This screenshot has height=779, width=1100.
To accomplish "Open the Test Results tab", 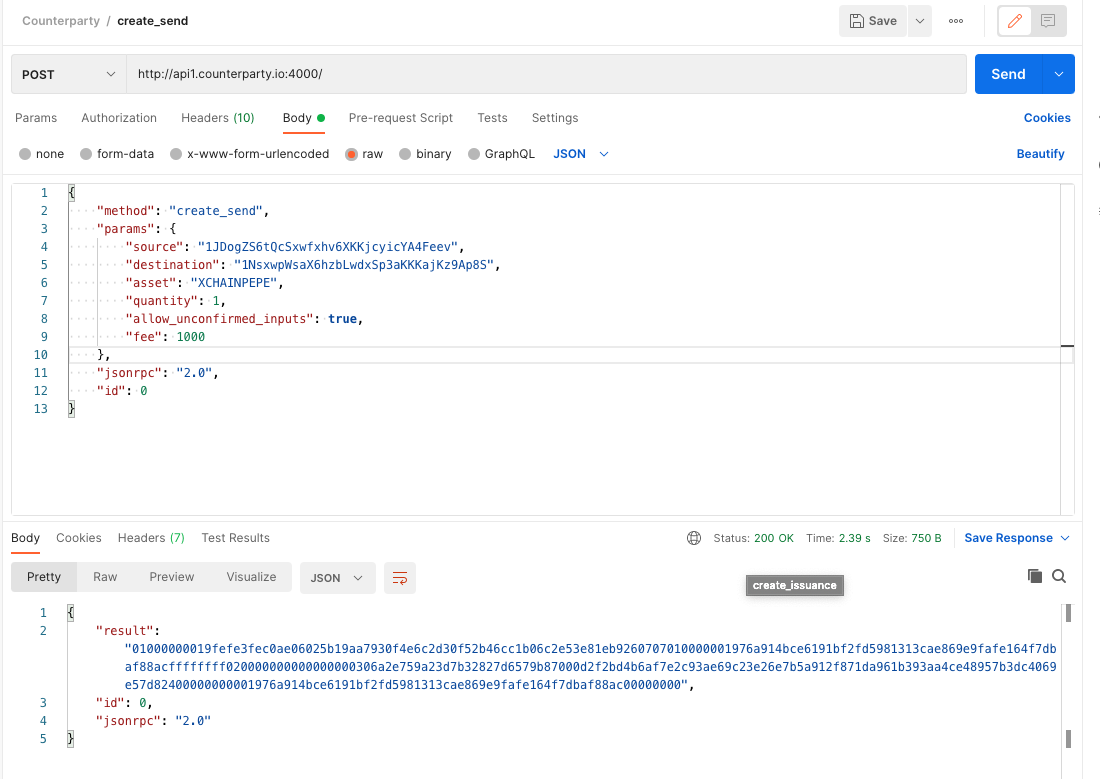I will [235, 538].
